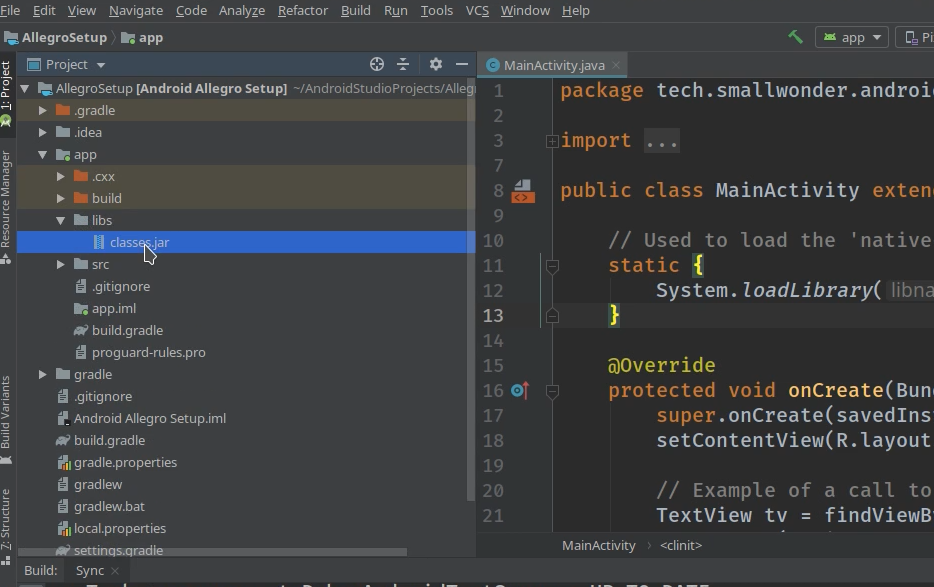
Task: Collapse all nodes using the collapse-all icon
Action: pyautogui.click(x=402, y=63)
